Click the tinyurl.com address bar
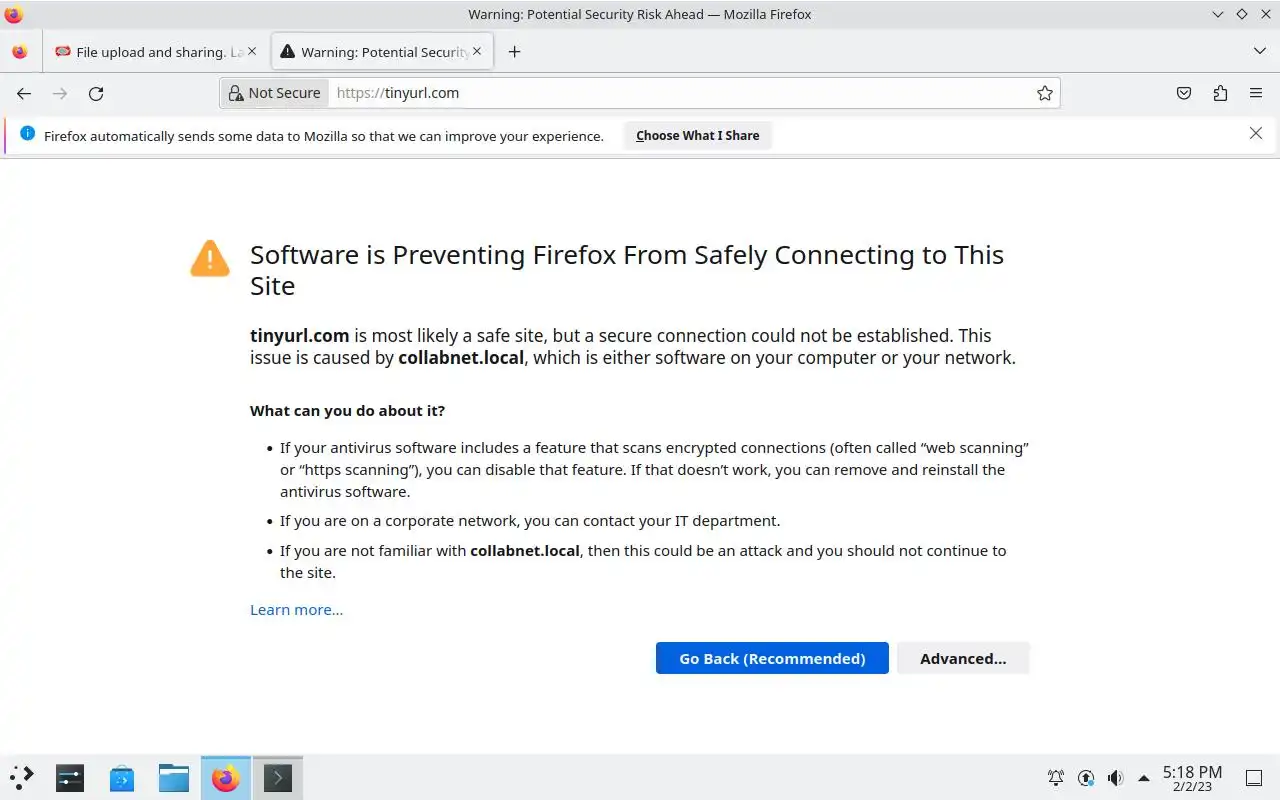Image resolution: width=1280 pixels, height=800 pixels. [x=680, y=93]
